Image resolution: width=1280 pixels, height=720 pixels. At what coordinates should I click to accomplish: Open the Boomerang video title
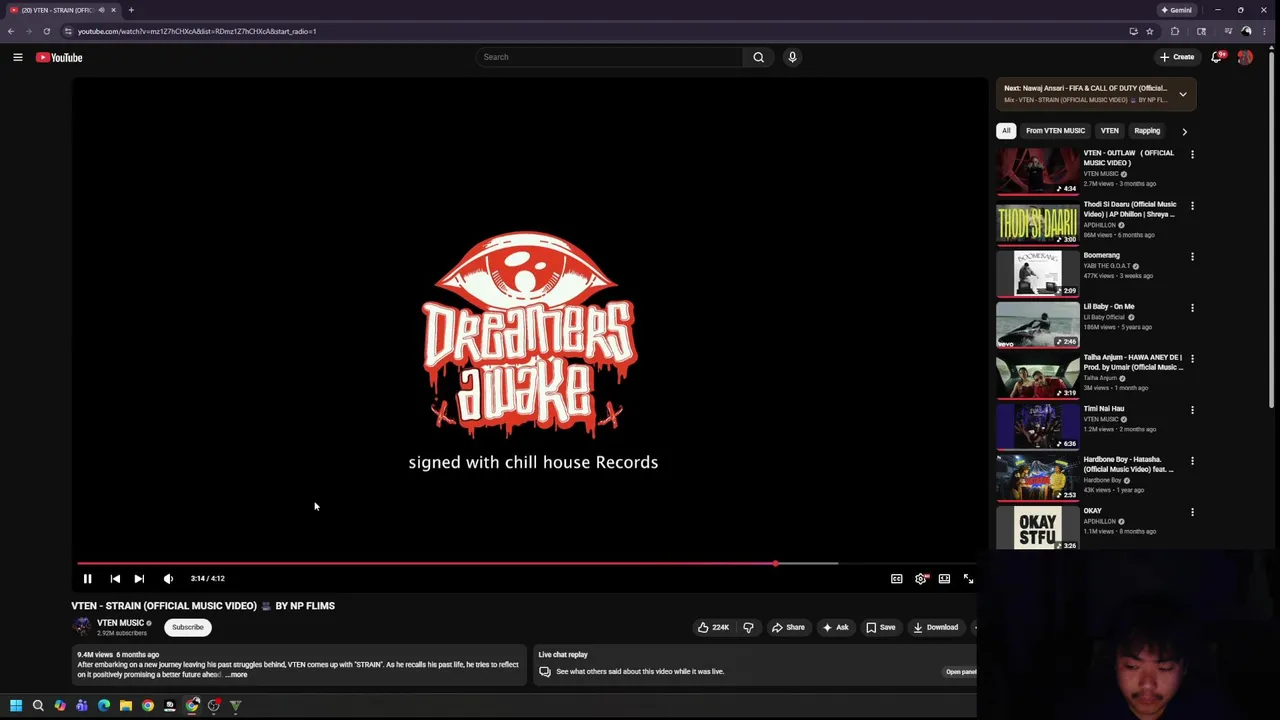1102,255
